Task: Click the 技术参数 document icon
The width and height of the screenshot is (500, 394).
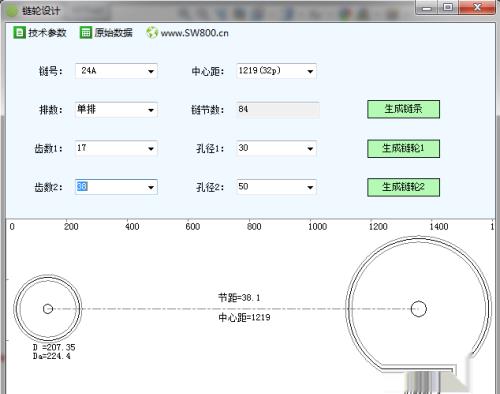Action: pos(19,33)
